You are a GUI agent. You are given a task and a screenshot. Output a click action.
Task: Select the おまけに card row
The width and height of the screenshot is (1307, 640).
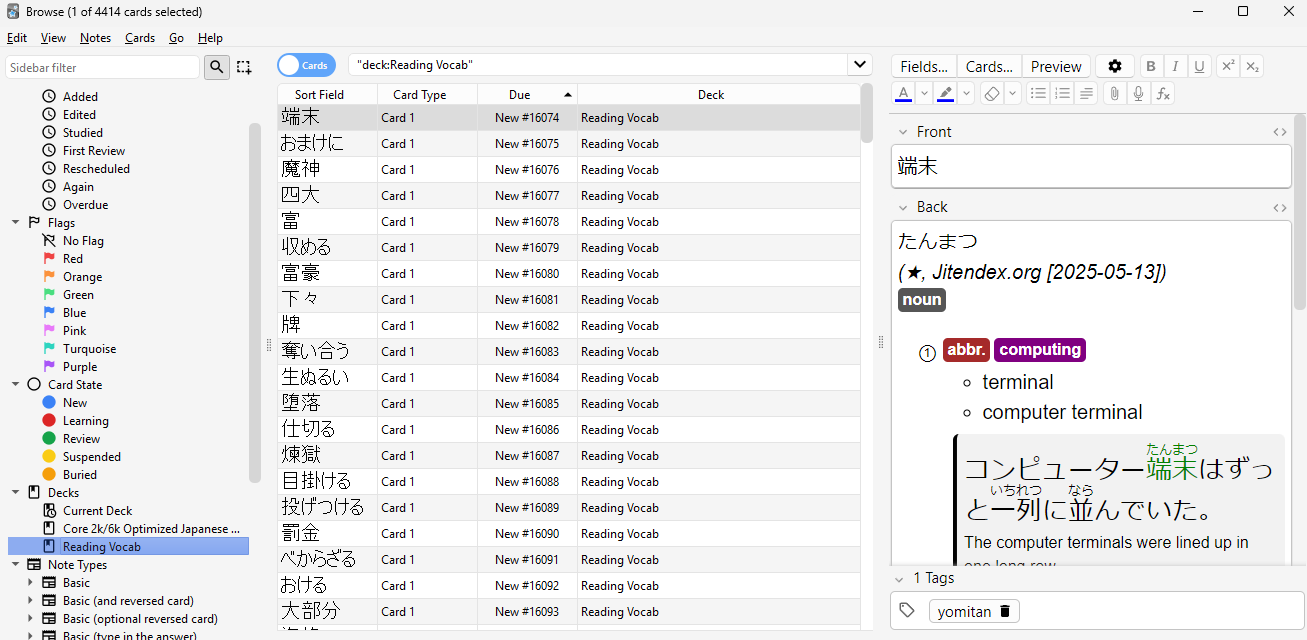569,143
